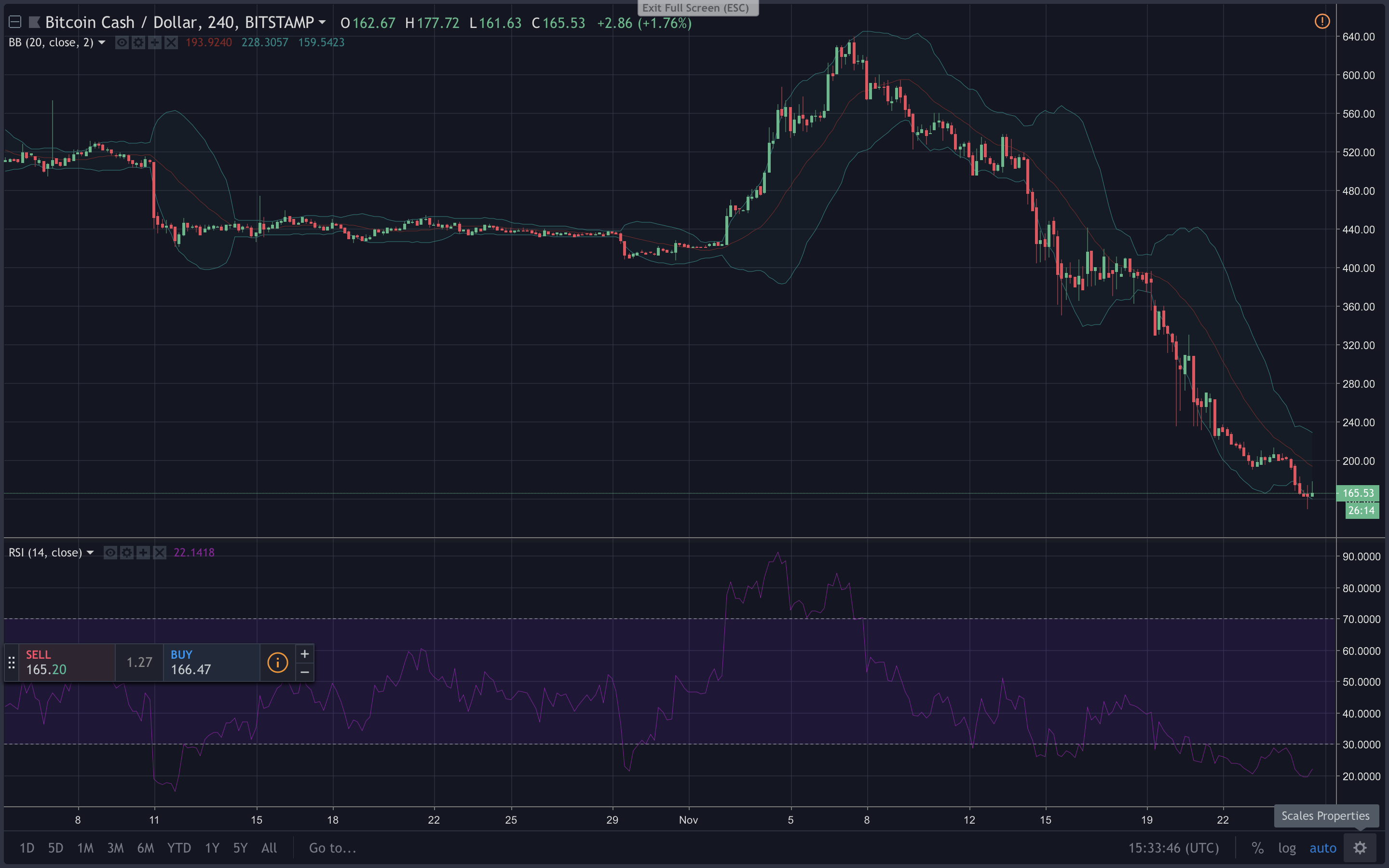Remove the BB indicator with X icon
1389x868 pixels.
coord(171,42)
